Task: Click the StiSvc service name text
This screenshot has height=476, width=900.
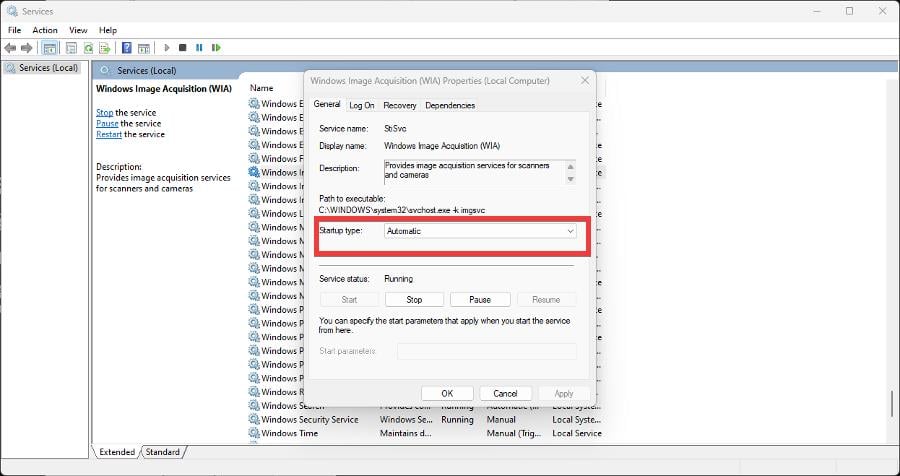Action: coord(395,129)
